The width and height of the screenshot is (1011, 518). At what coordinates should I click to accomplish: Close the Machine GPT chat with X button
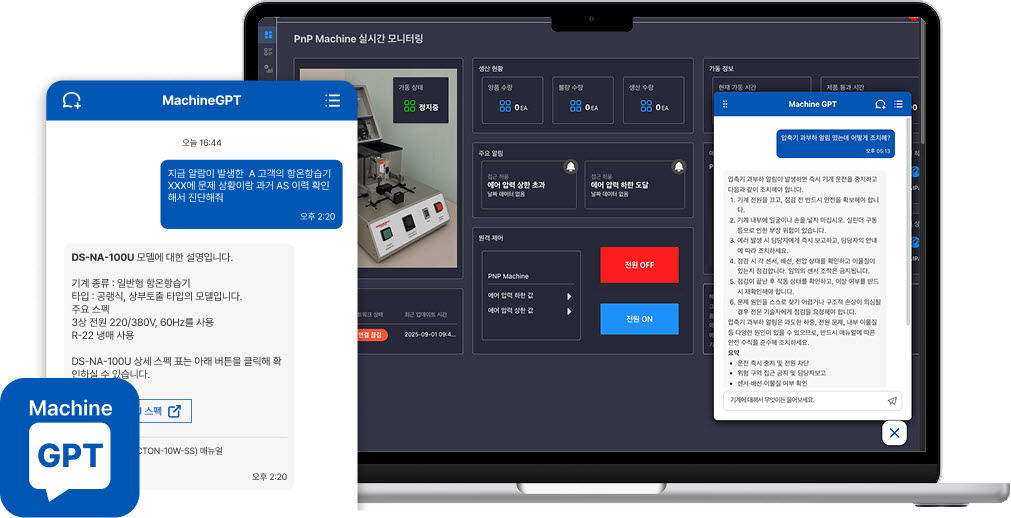click(x=894, y=433)
